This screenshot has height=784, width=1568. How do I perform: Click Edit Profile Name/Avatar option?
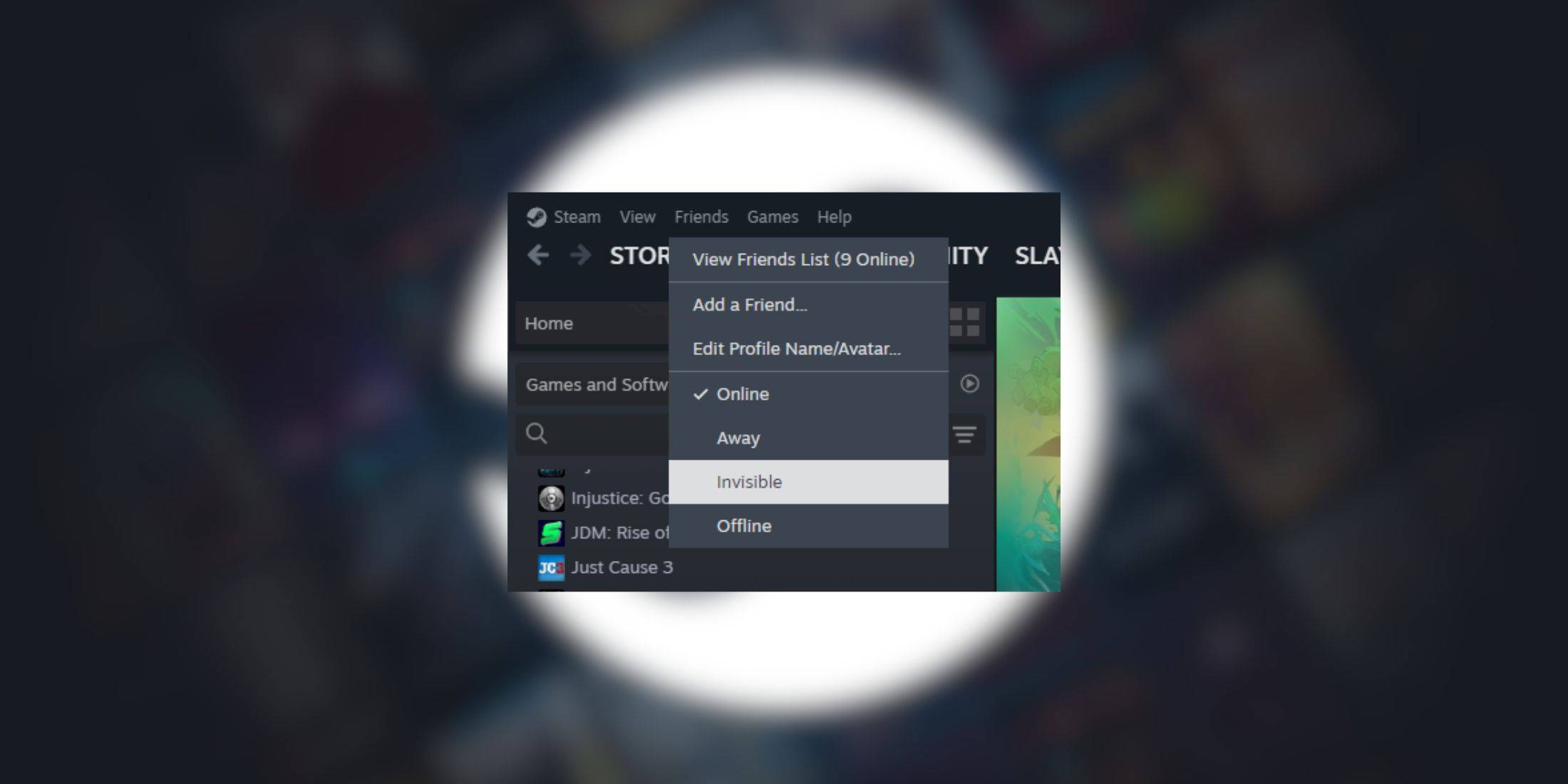tap(797, 348)
